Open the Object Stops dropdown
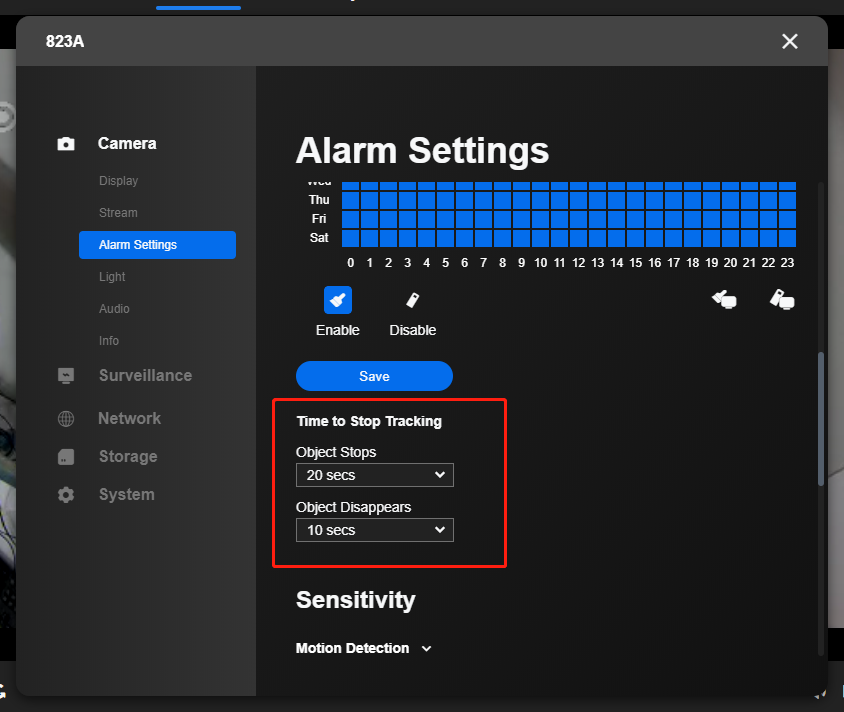Screen dimensions: 844x712 [x=375, y=475]
